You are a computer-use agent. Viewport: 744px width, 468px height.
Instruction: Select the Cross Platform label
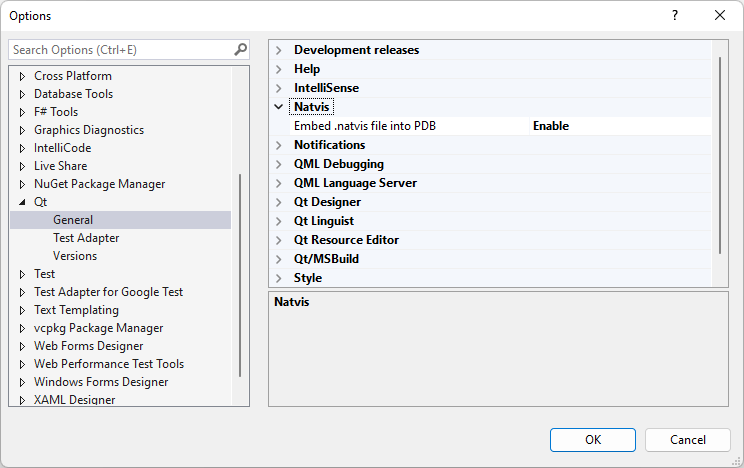73,76
